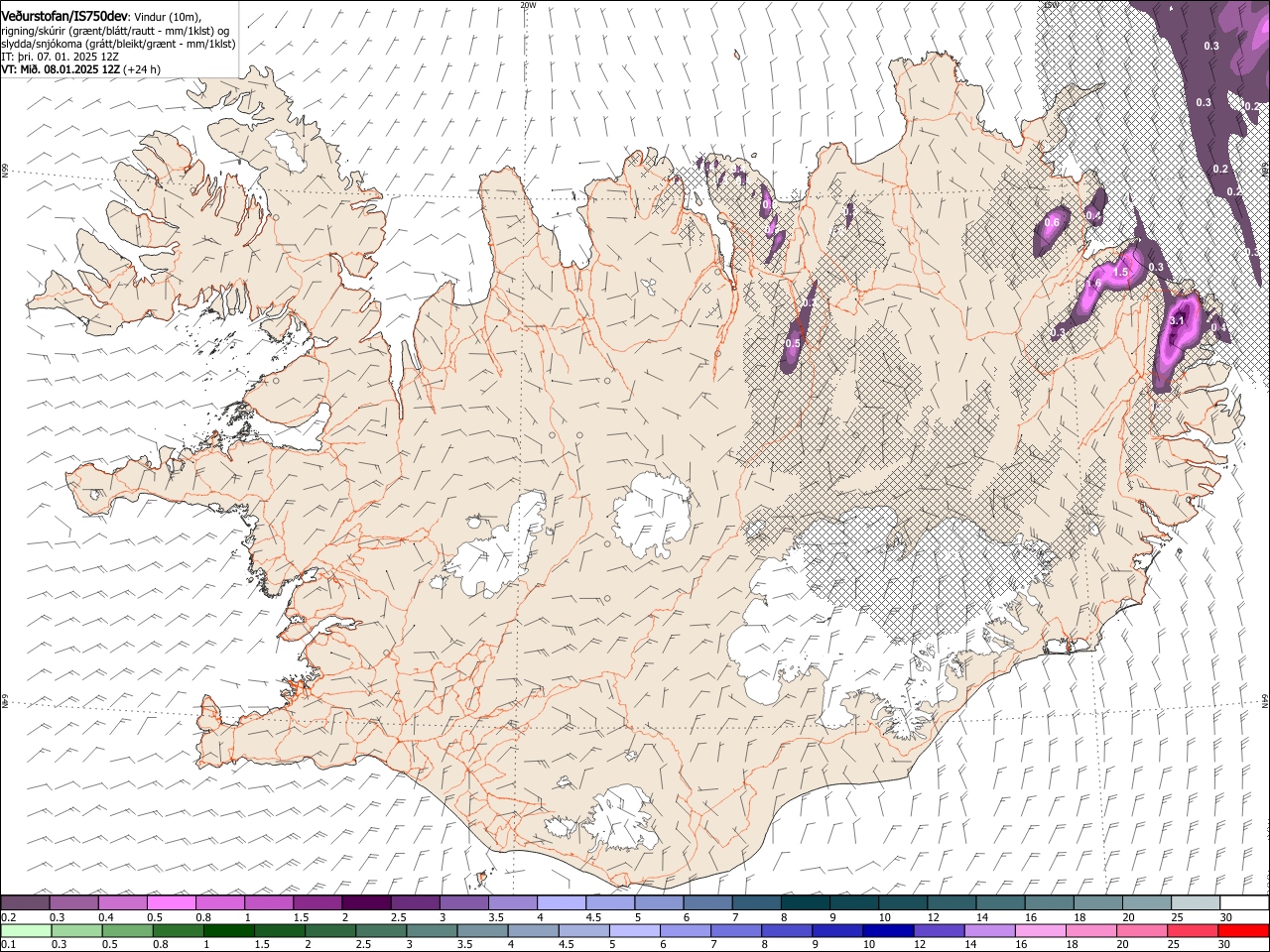1270x952 pixels.
Task: Click the 3.1 snowfall value on the map
Action: [1178, 320]
